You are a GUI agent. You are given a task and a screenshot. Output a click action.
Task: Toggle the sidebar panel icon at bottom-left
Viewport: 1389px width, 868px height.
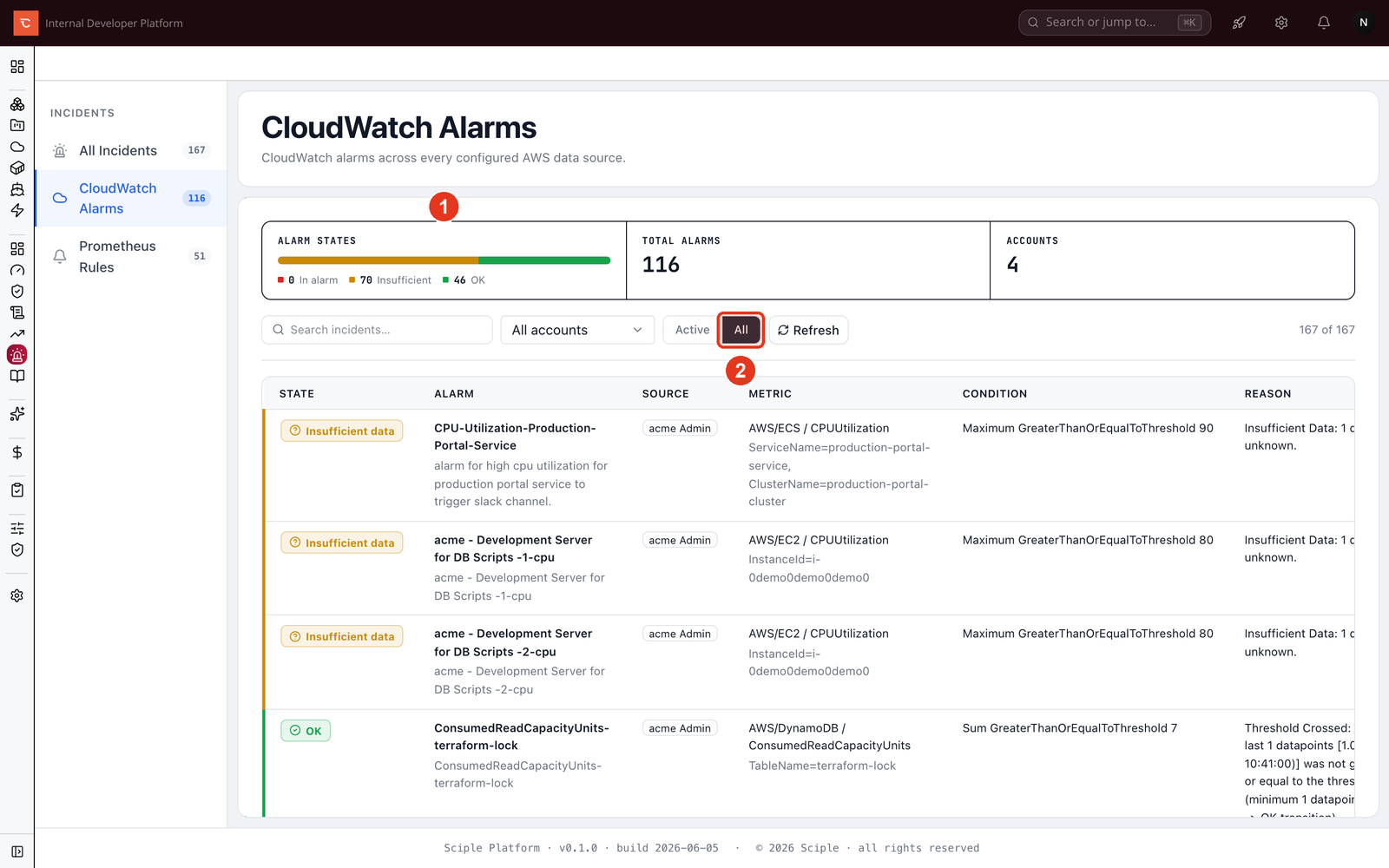click(x=17, y=852)
